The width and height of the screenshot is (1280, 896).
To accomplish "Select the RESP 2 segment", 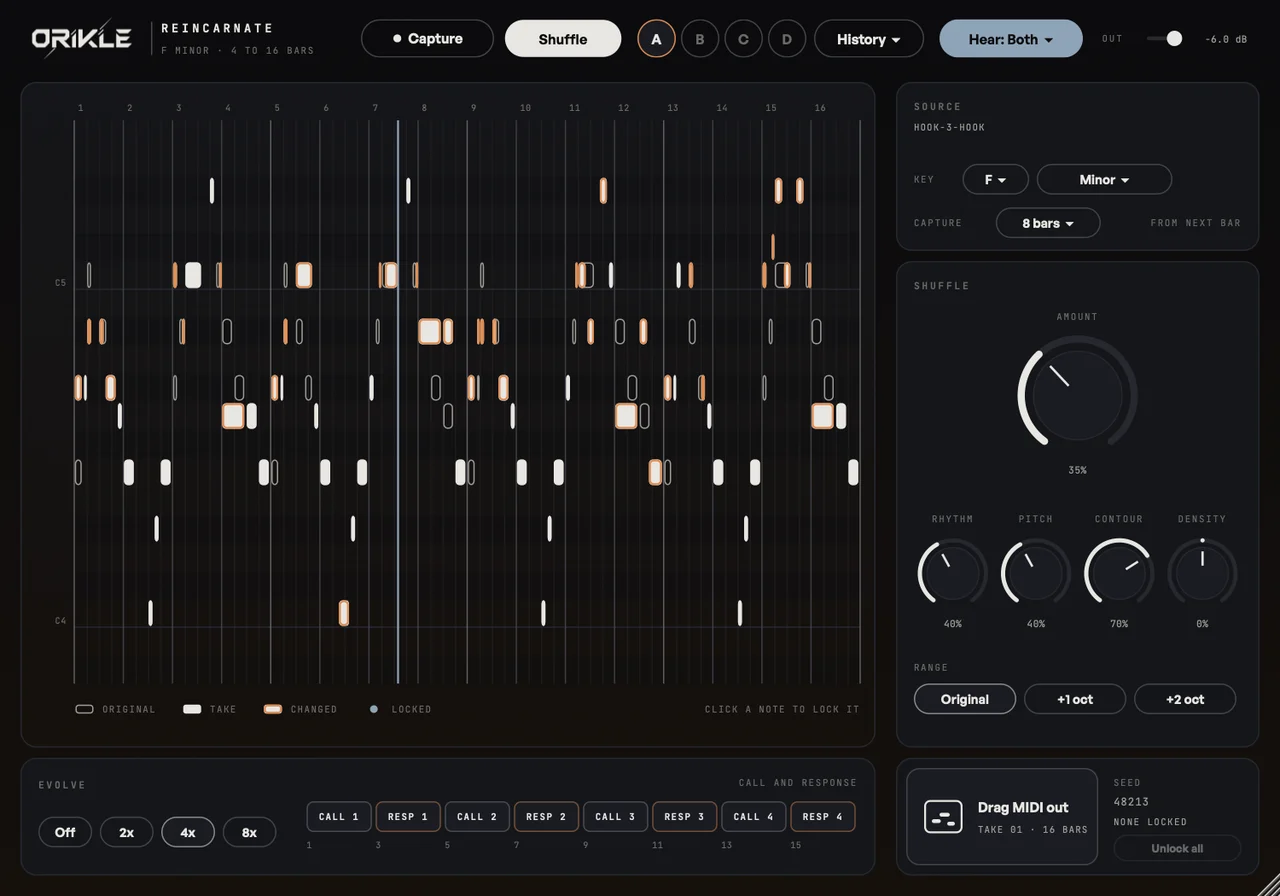I will (547, 817).
